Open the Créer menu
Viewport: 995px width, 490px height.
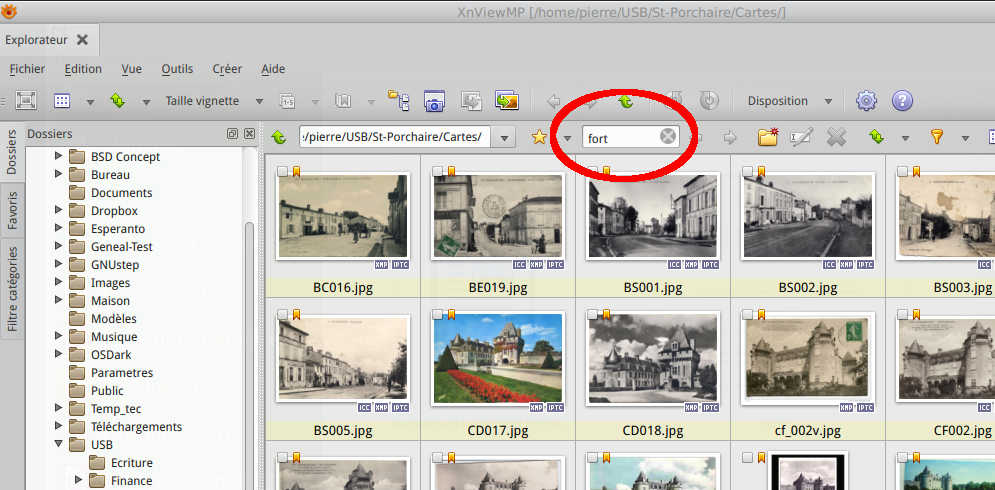[x=227, y=69]
